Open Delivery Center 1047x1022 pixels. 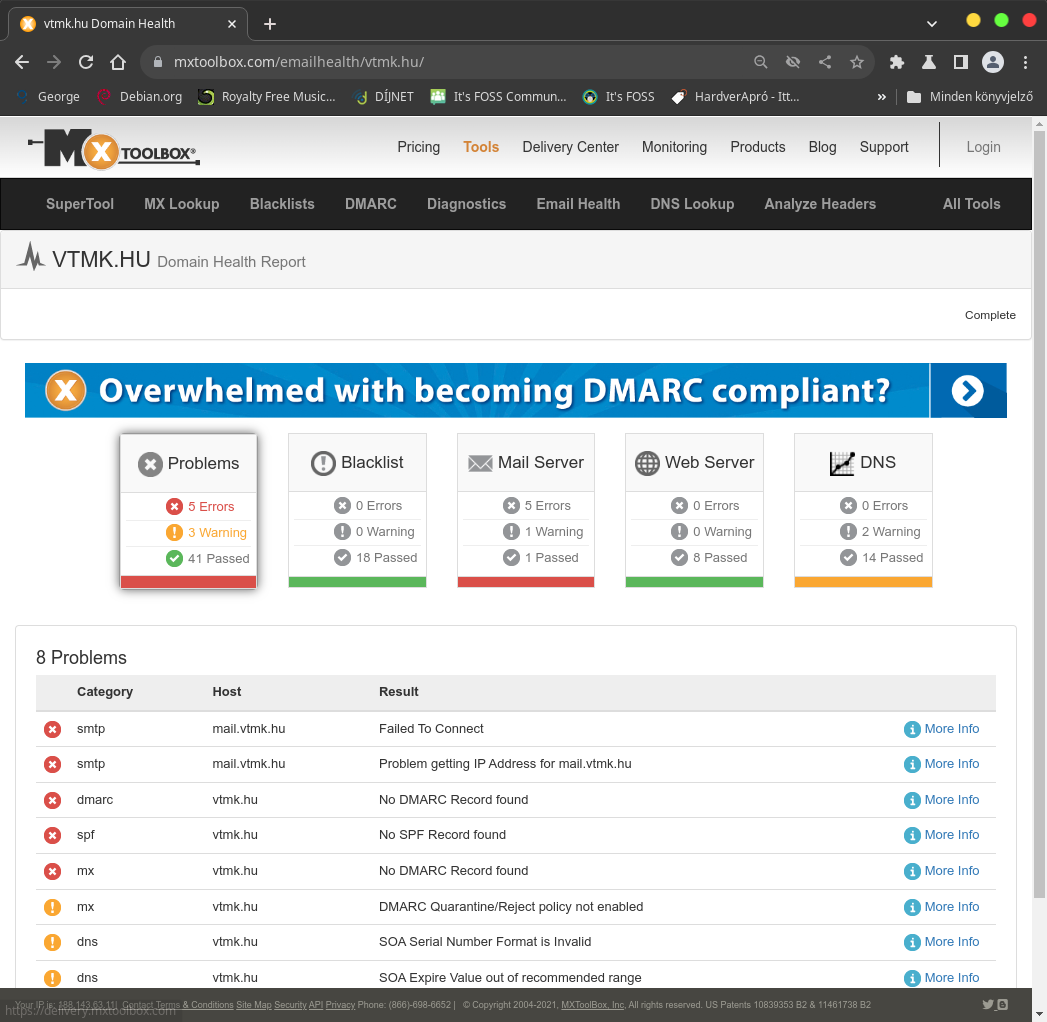(570, 147)
